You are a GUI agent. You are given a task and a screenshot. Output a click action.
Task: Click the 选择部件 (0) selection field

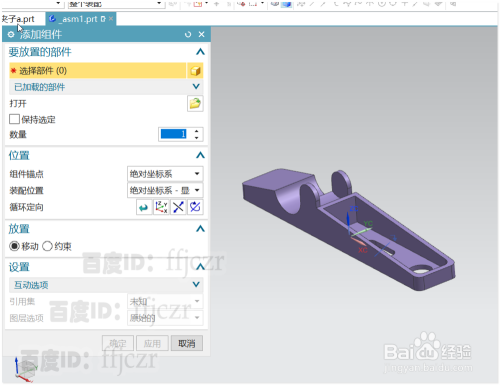click(98, 71)
